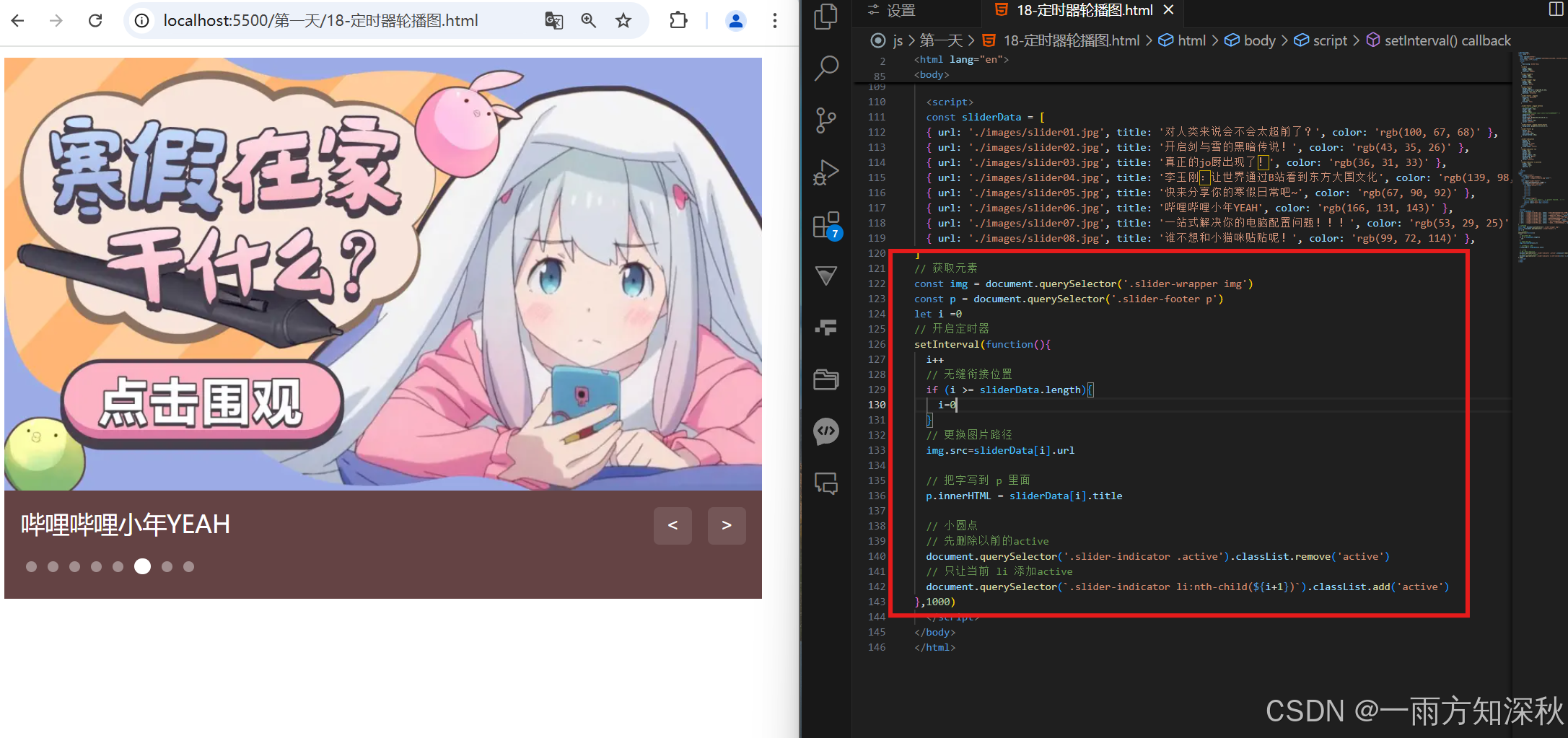
Task: Open the funnel-shaped activity bar icon
Action: pyautogui.click(x=826, y=276)
